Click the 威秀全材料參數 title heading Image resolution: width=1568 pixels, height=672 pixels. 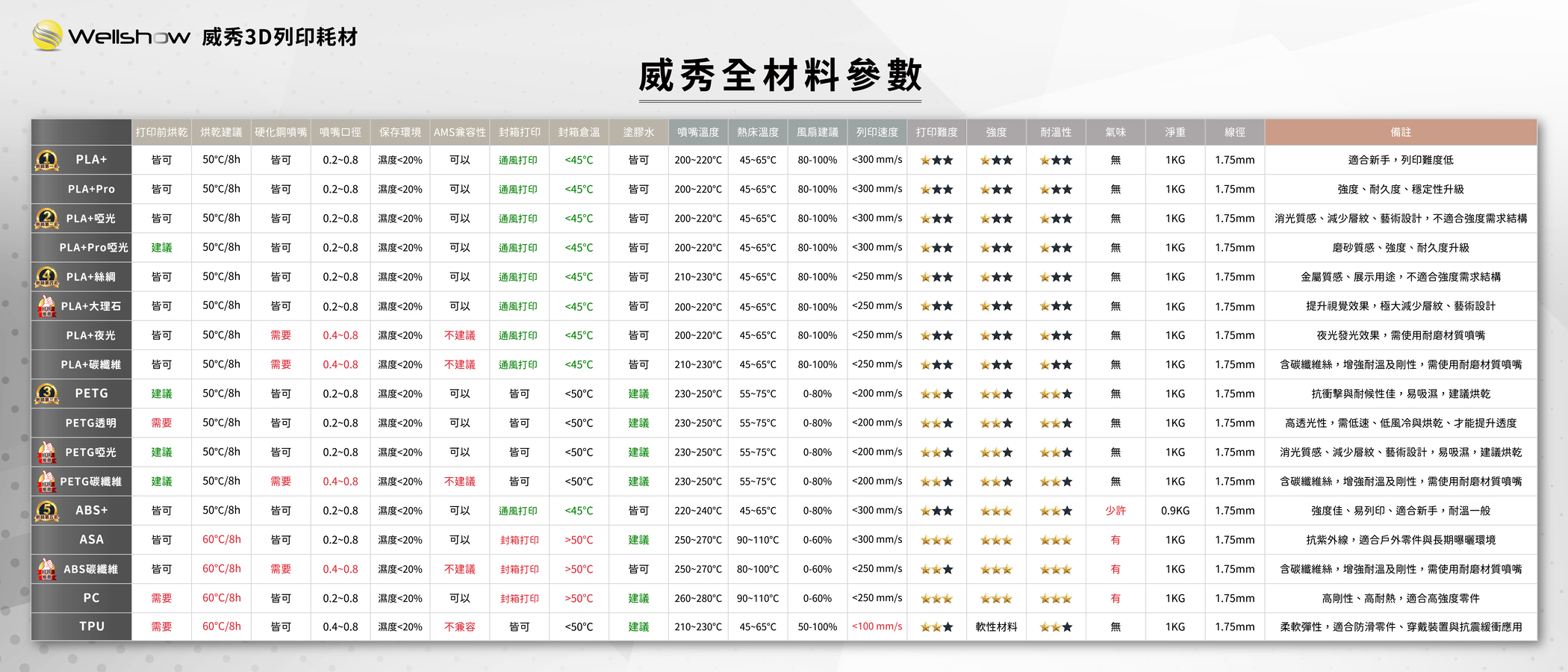click(x=780, y=76)
